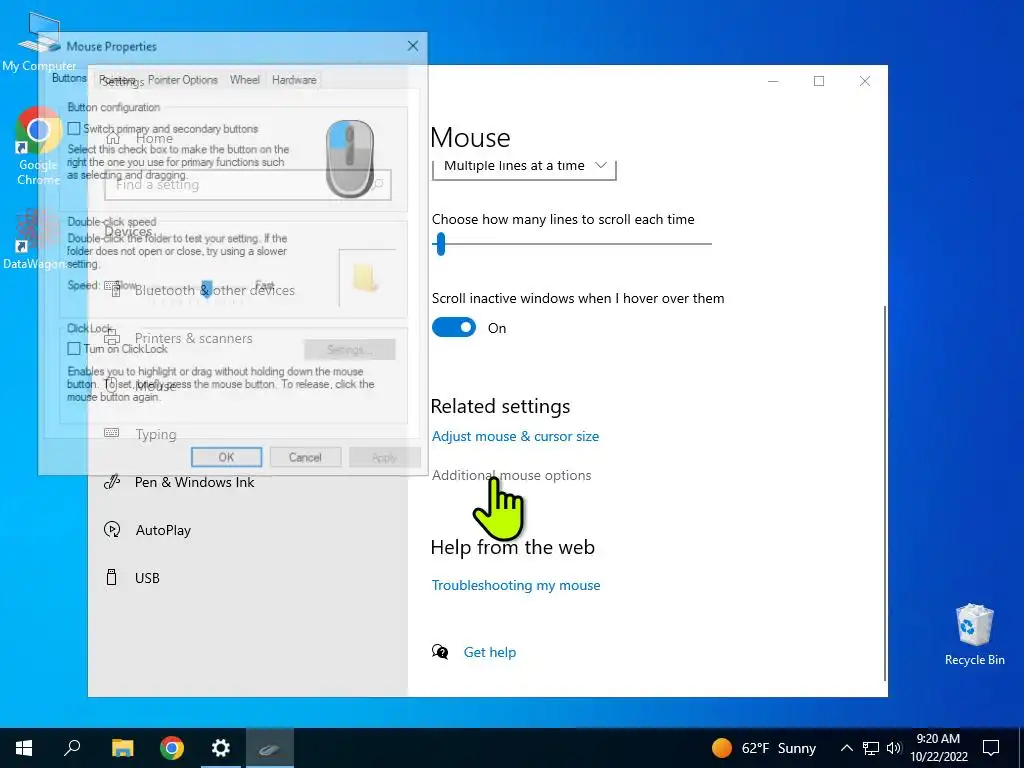Check Switch primary and secondary buttons
Viewport: 1024px width, 768px height.
point(74,129)
